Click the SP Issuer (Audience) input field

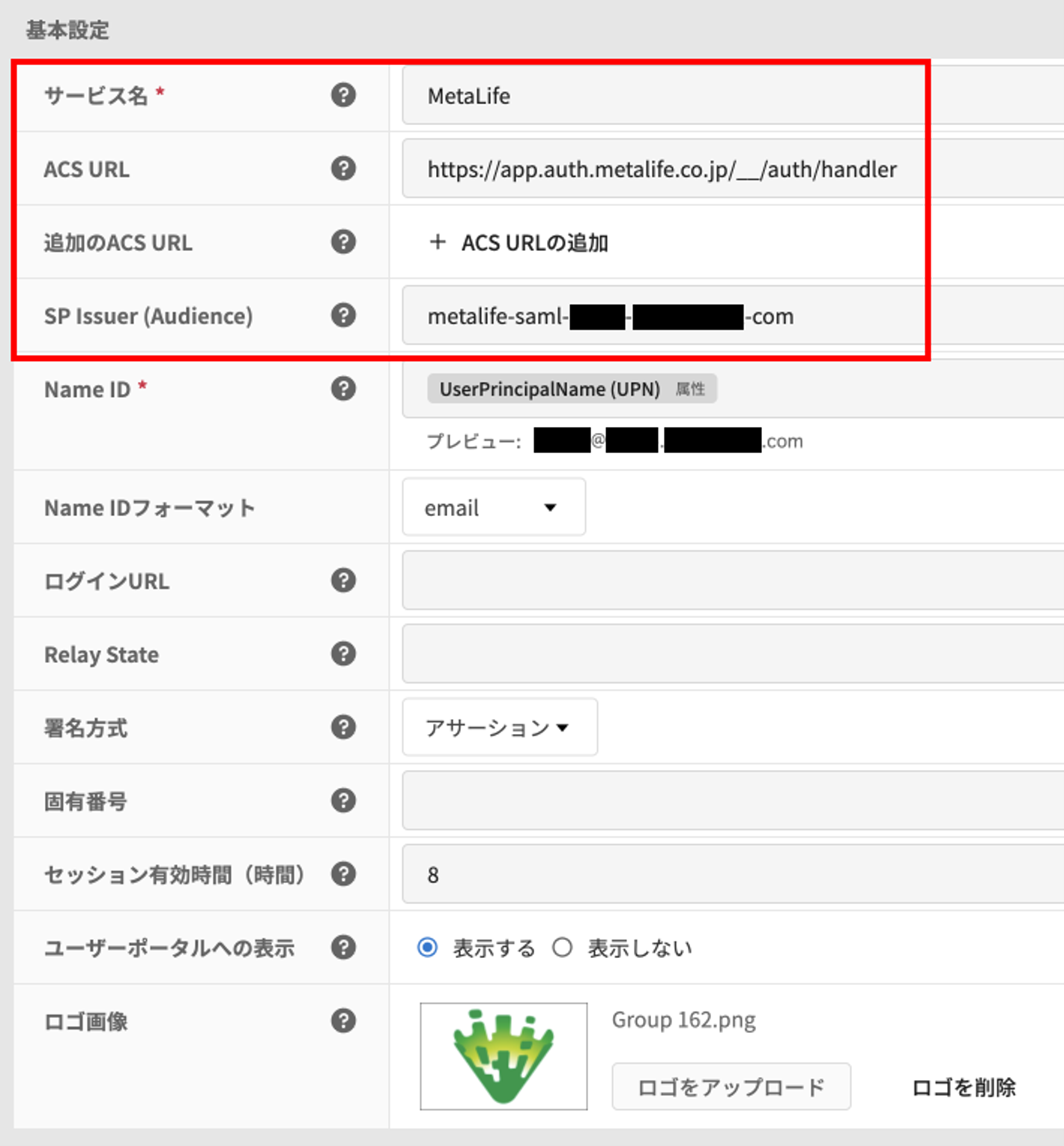733,315
